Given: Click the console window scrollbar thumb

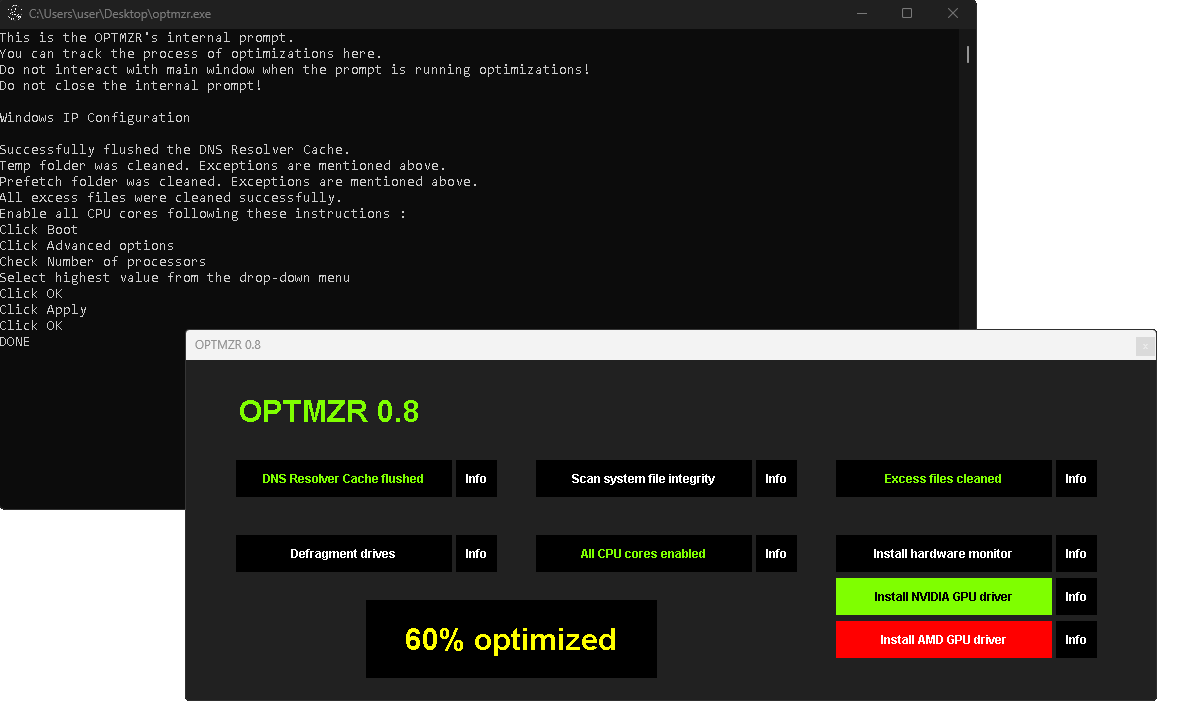Looking at the screenshot, I should coord(968,54).
